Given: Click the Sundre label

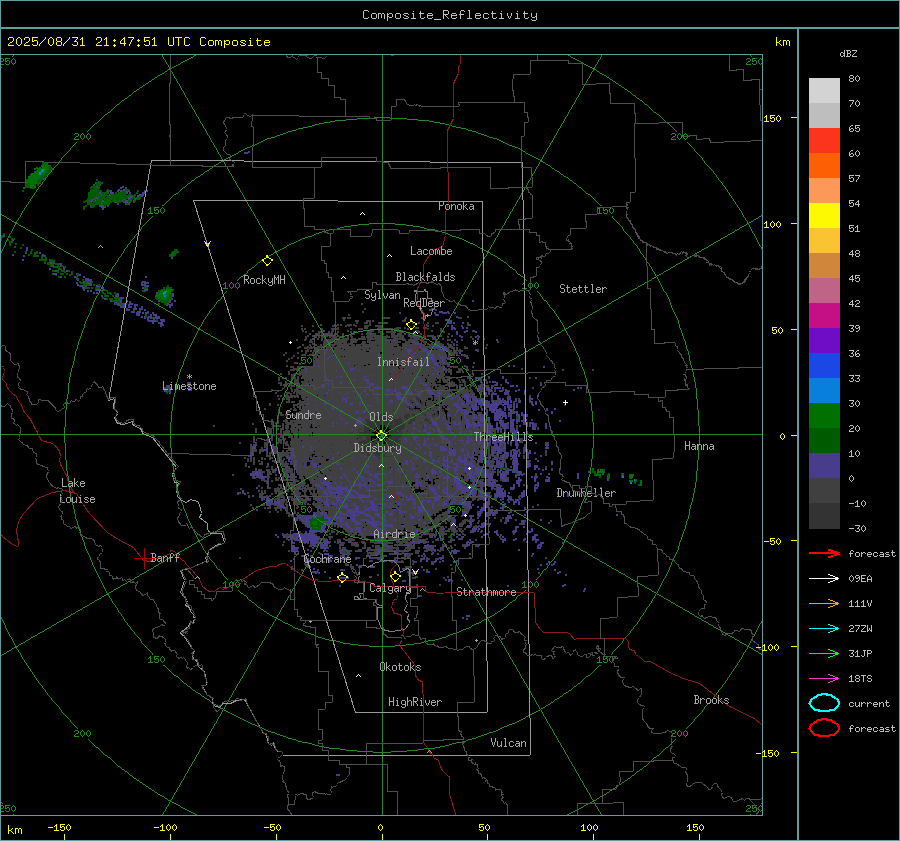Looking at the screenshot, I should coord(303,415).
